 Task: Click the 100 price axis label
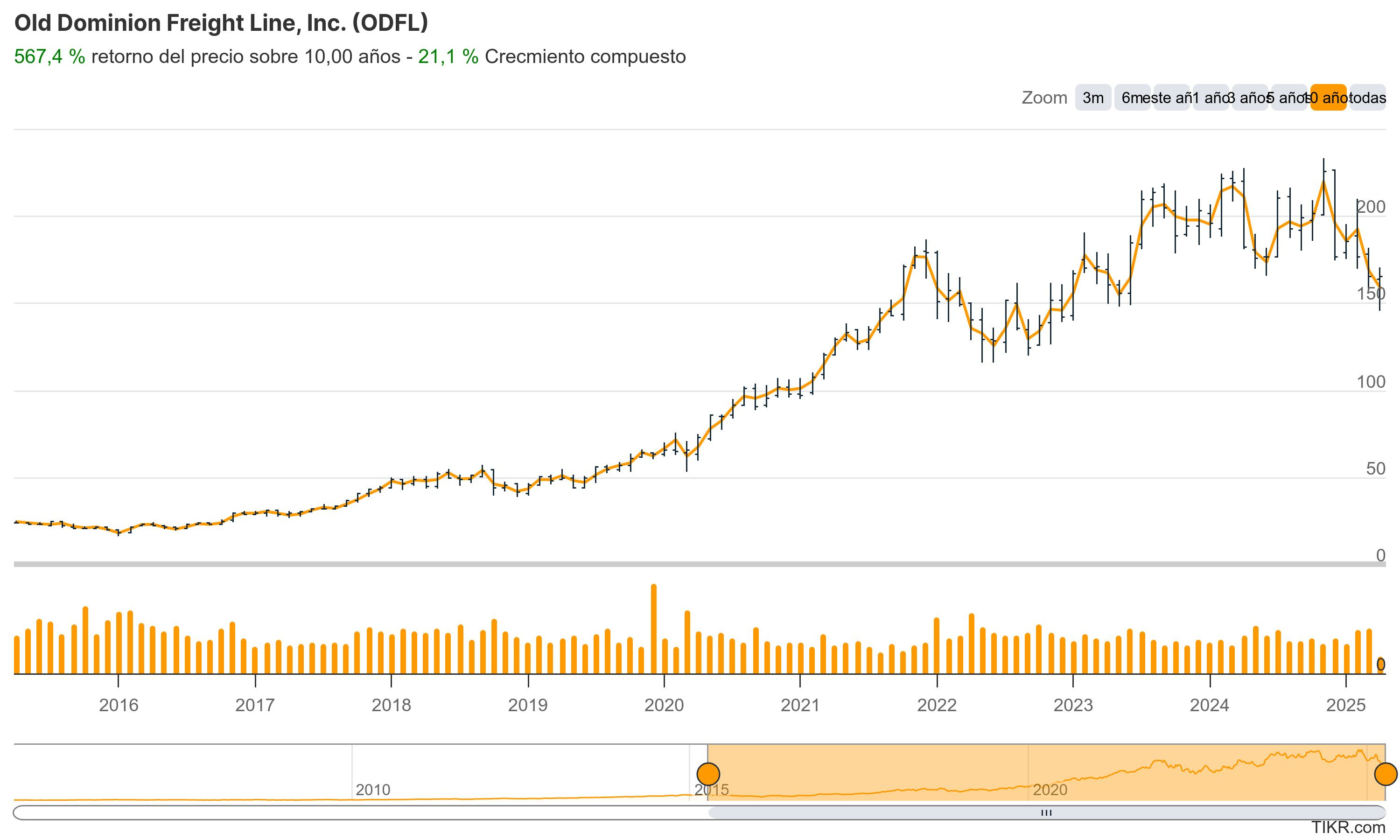[1371, 382]
